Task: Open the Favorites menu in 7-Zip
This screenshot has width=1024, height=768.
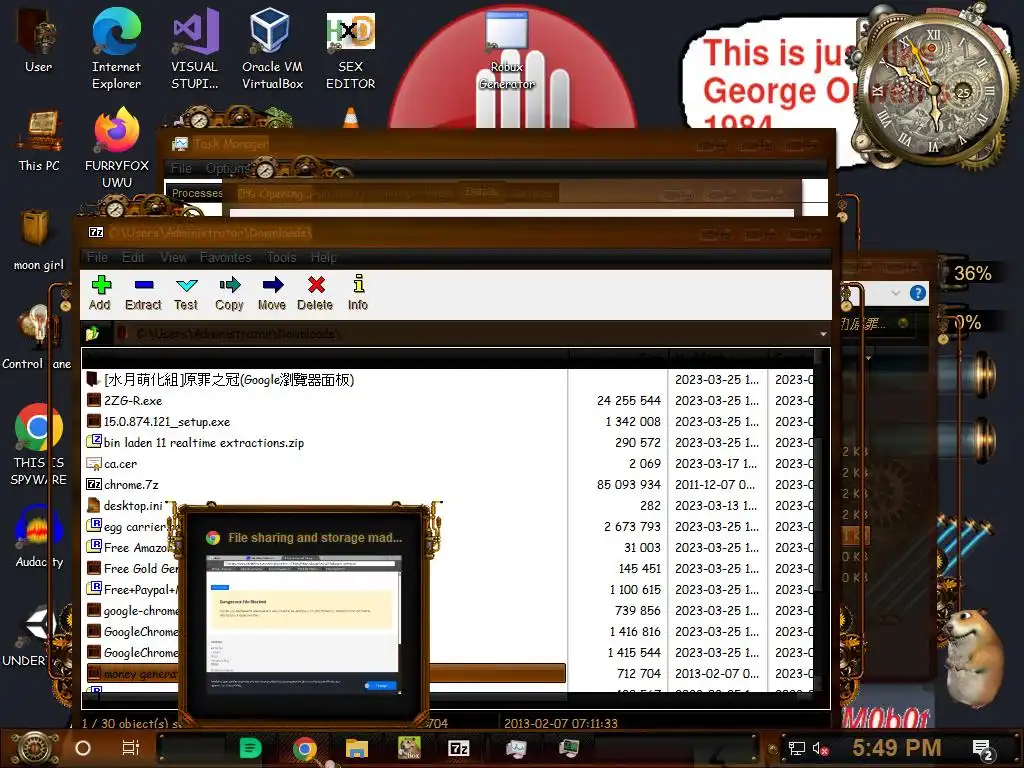Action: click(x=225, y=257)
